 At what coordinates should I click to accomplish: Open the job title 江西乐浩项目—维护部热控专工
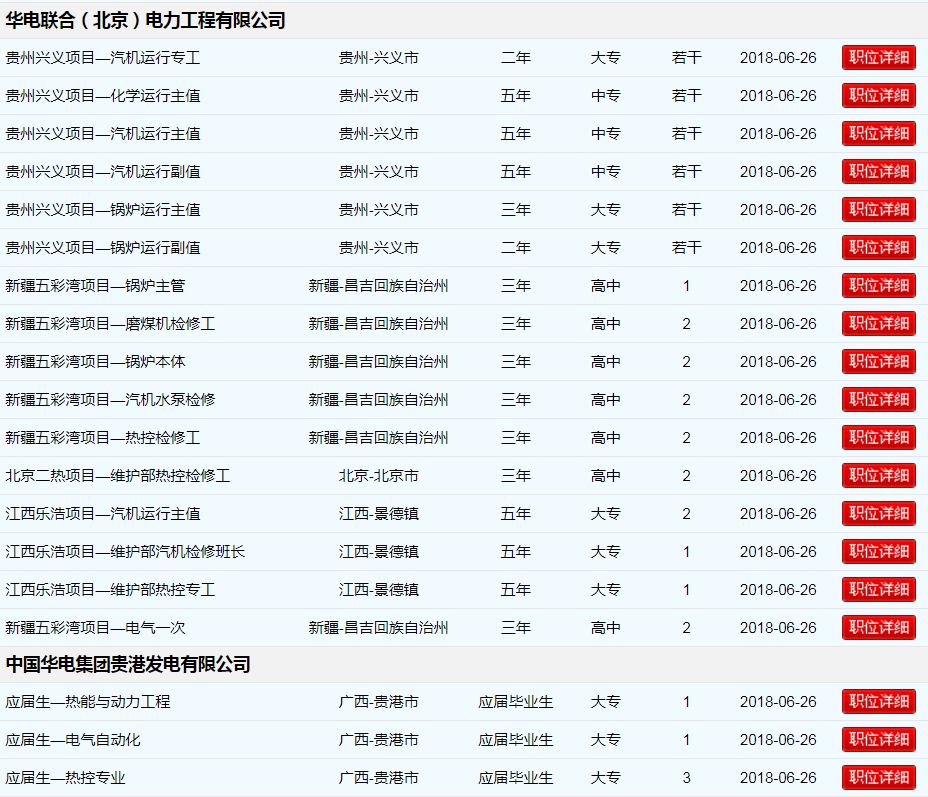[x=110, y=589]
